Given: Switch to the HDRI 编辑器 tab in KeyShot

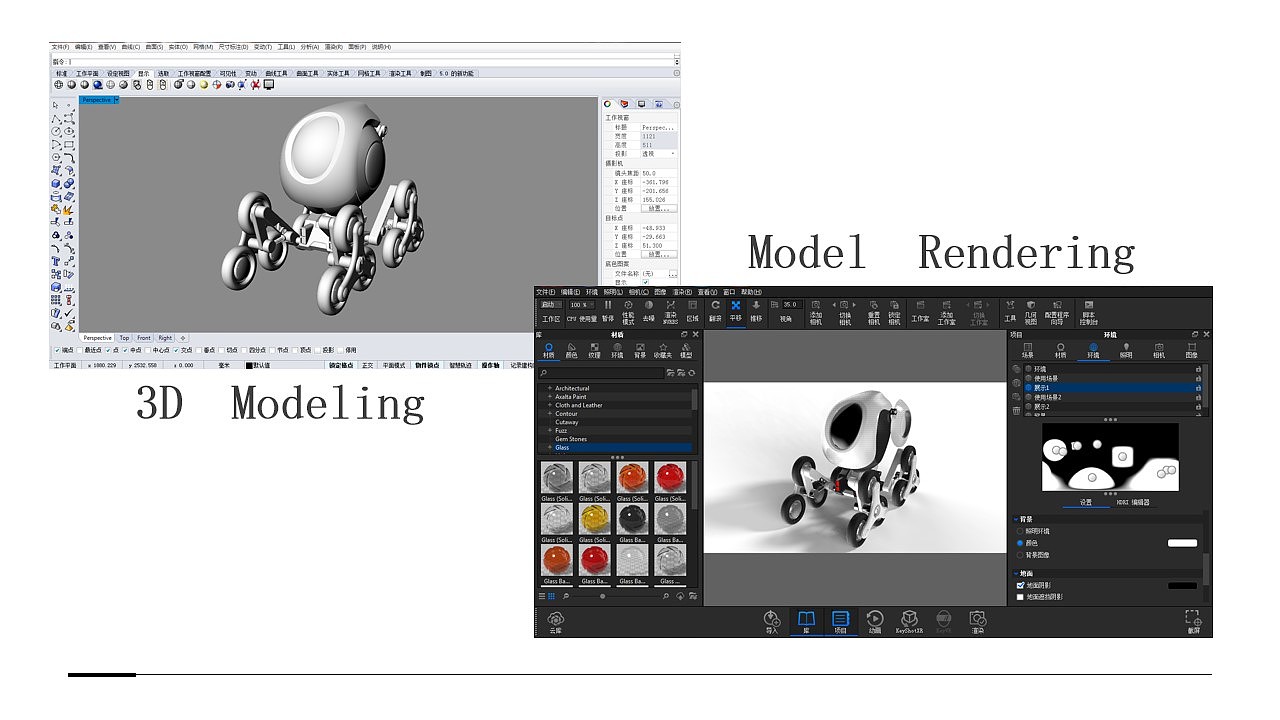Looking at the screenshot, I should coord(1133,502).
